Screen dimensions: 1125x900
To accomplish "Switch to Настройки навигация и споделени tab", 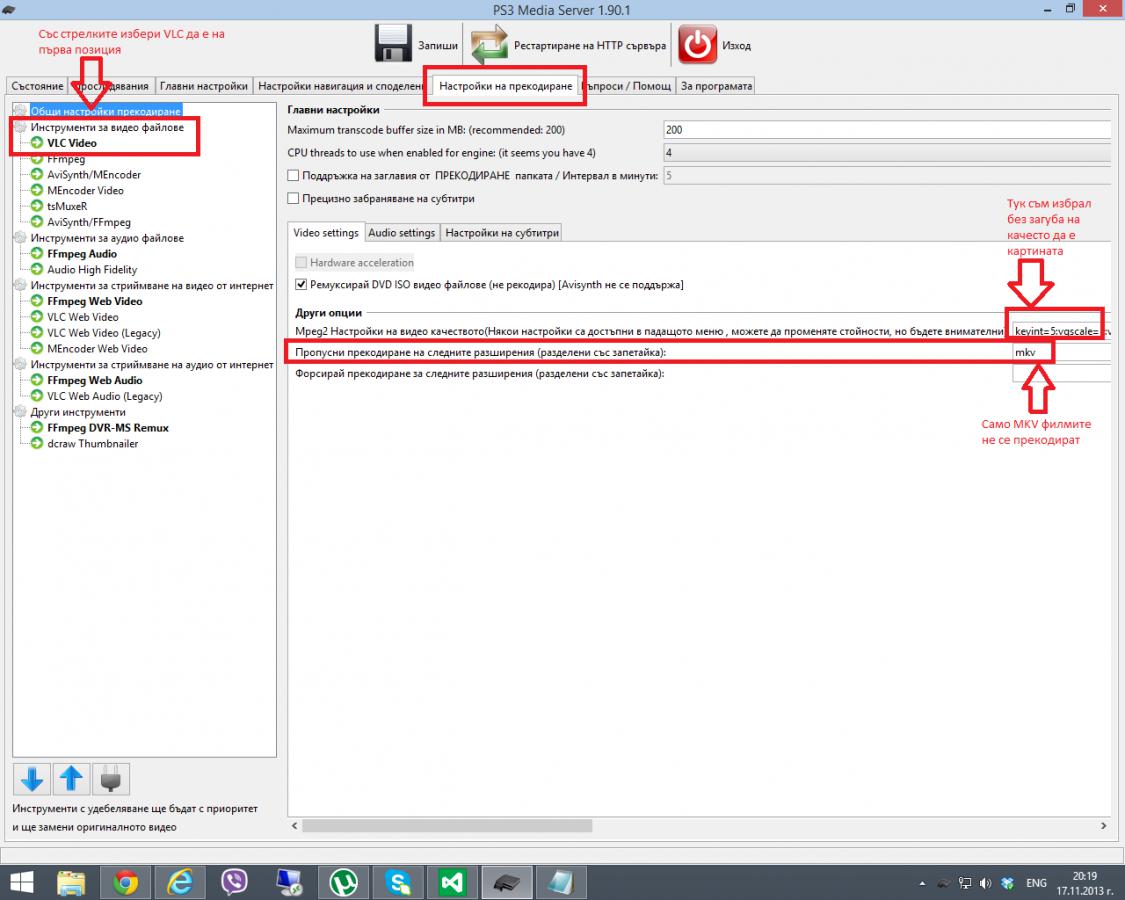I will click(x=341, y=85).
